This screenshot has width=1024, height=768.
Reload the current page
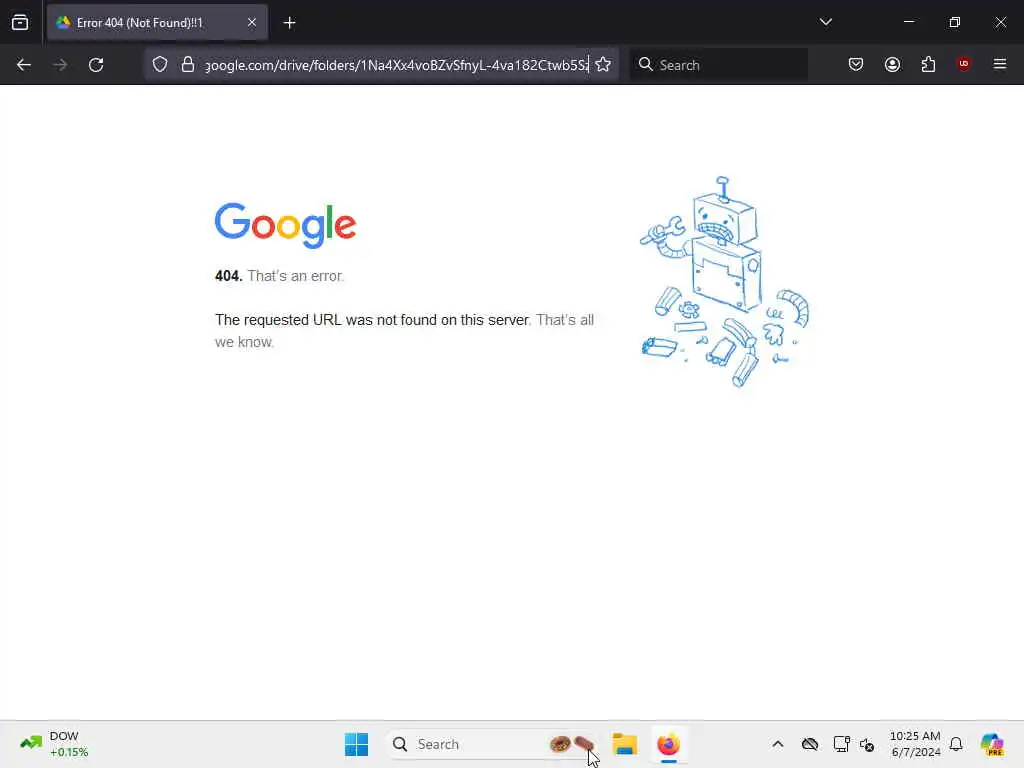pos(96,65)
